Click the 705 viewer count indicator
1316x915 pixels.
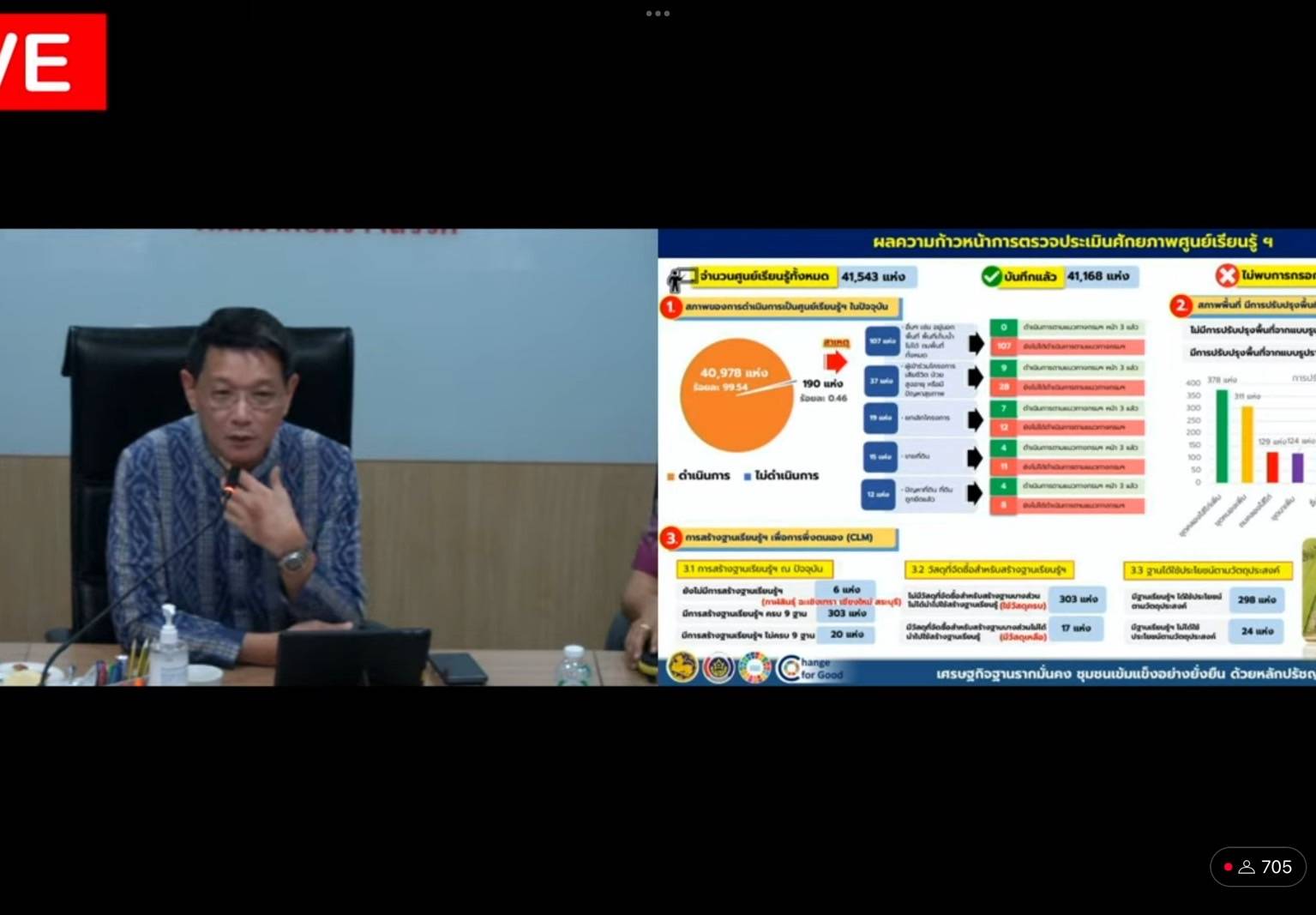tap(1259, 867)
